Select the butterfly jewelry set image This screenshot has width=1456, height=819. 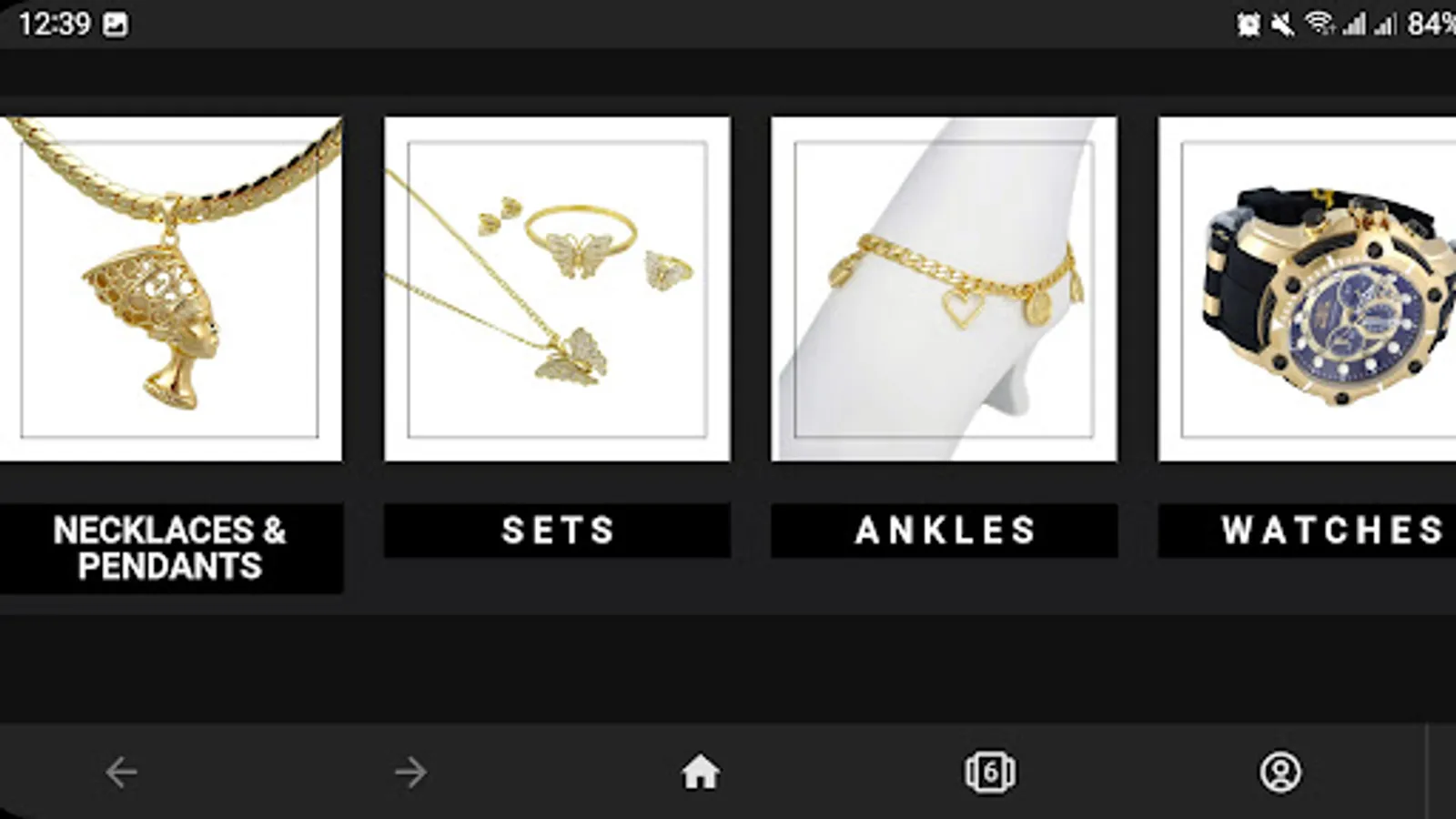[557, 288]
